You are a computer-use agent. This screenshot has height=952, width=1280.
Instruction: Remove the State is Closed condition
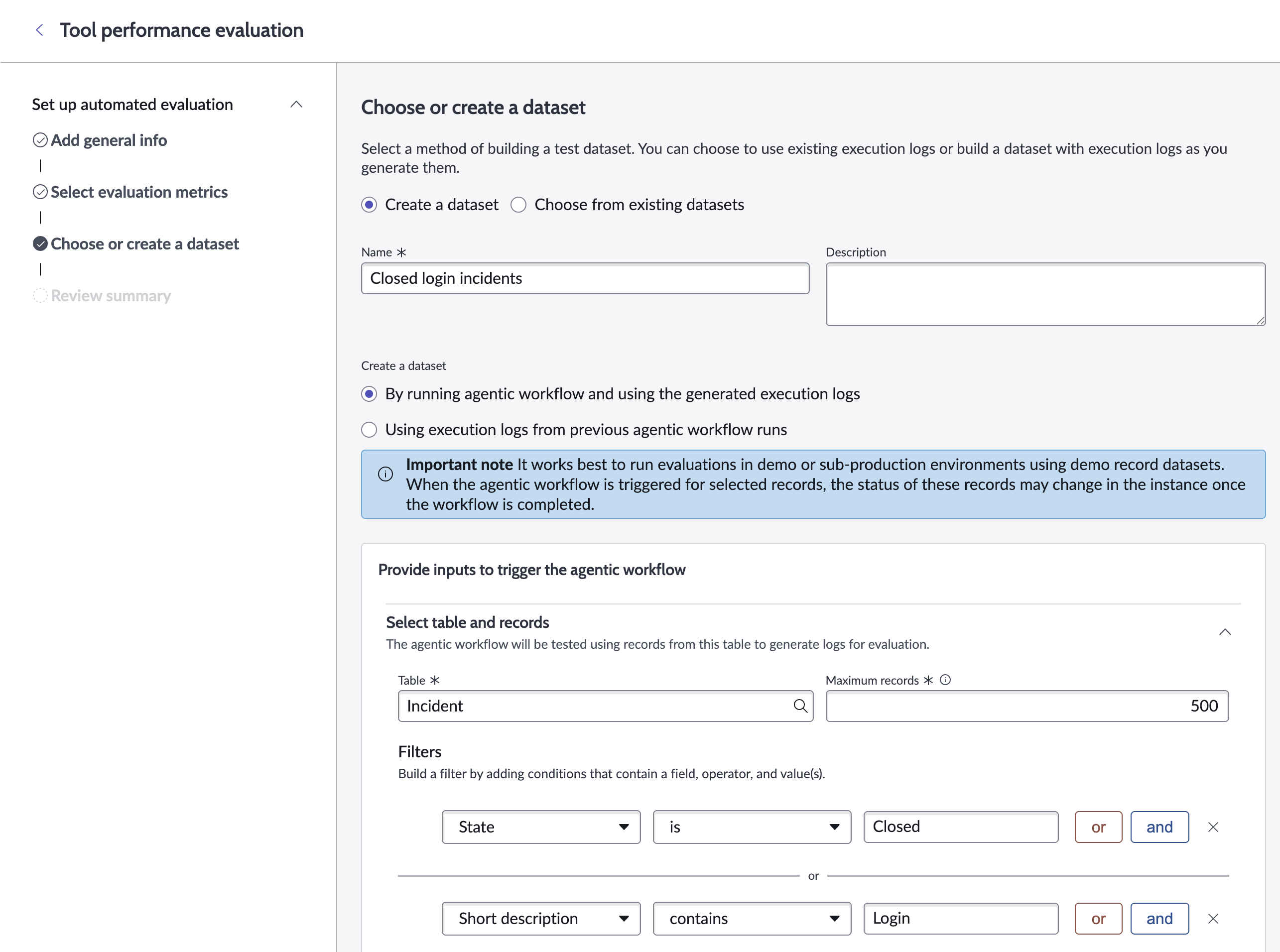click(1213, 827)
